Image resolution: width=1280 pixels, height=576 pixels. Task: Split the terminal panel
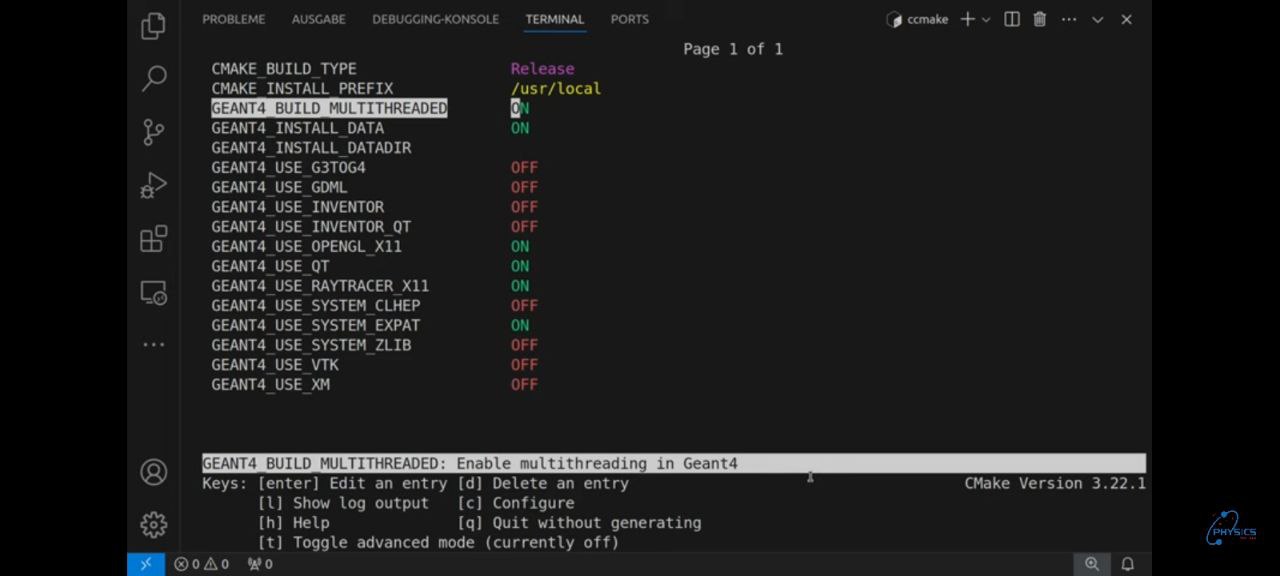[1012, 19]
